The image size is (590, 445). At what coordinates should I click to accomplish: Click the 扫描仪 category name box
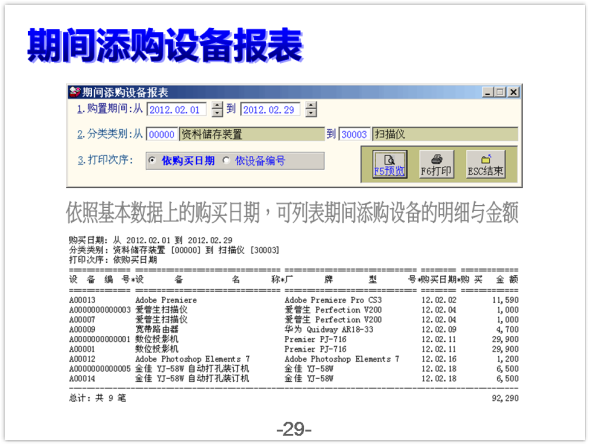click(x=445, y=134)
